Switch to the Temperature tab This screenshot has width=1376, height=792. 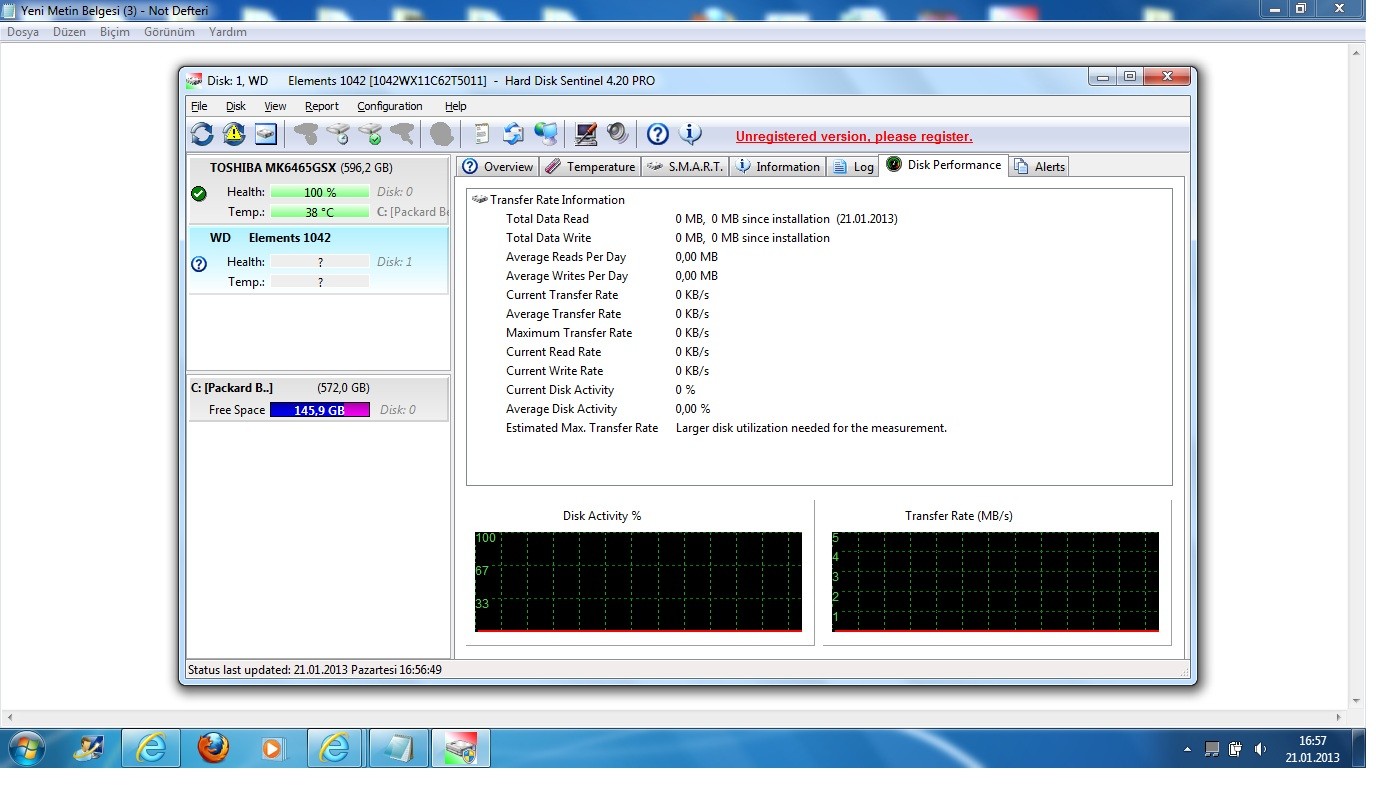pos(590,167)
